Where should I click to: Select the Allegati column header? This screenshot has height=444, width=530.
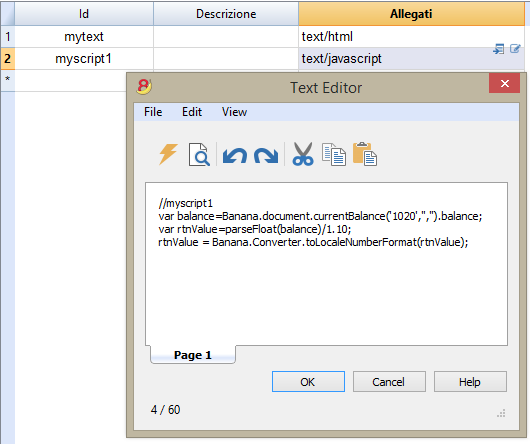411,14
